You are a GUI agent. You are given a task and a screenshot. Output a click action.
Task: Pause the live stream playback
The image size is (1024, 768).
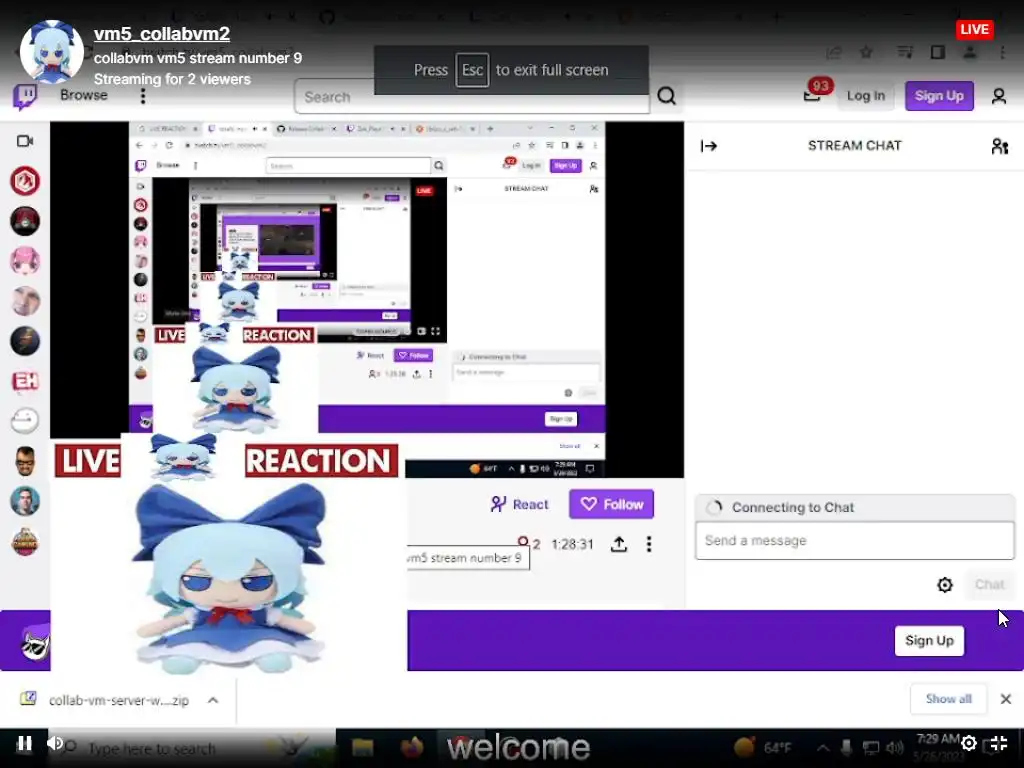point(24,743)
